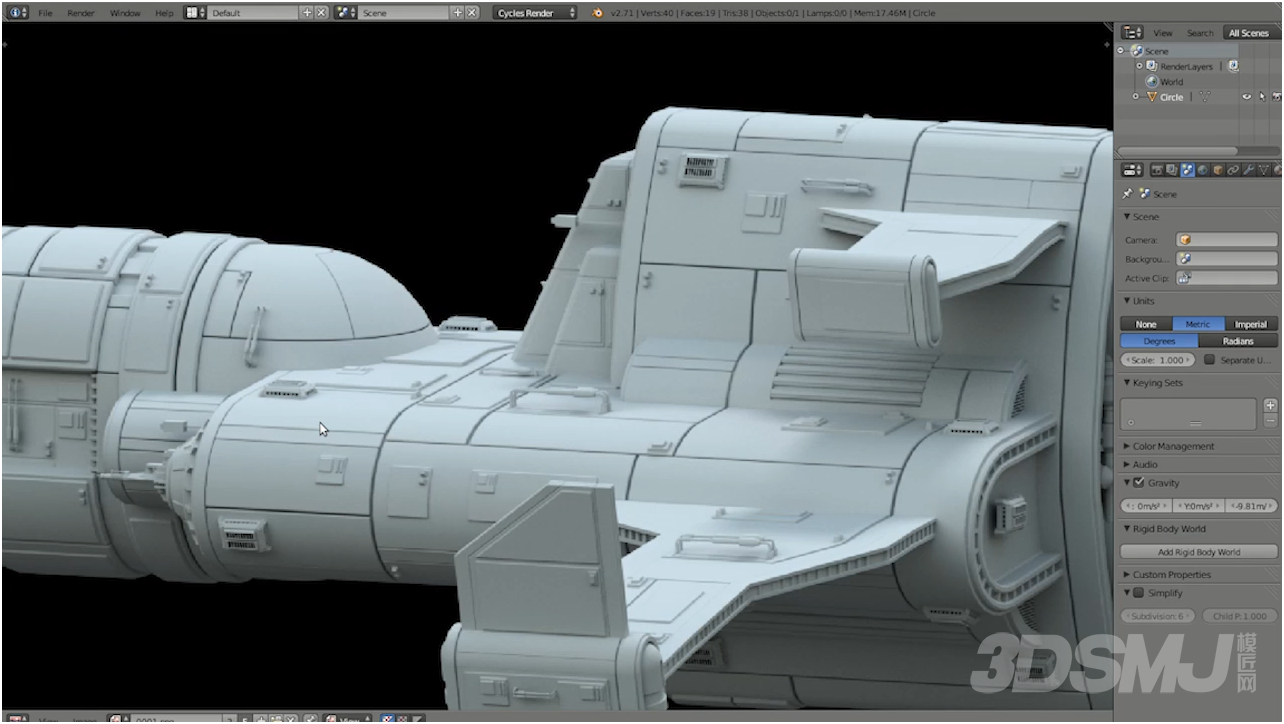Click Add Rigid Body World button

(1199, 552)
